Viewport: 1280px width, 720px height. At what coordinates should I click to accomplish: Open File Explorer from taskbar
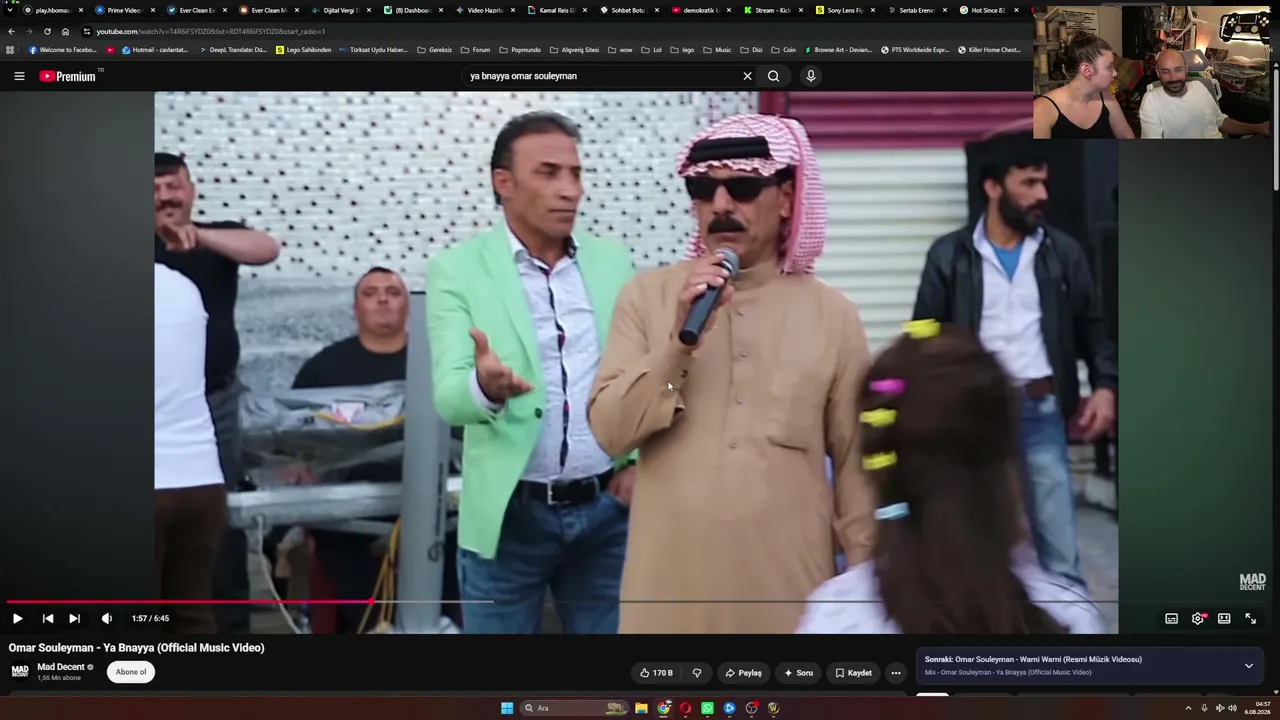click(641, 708)
